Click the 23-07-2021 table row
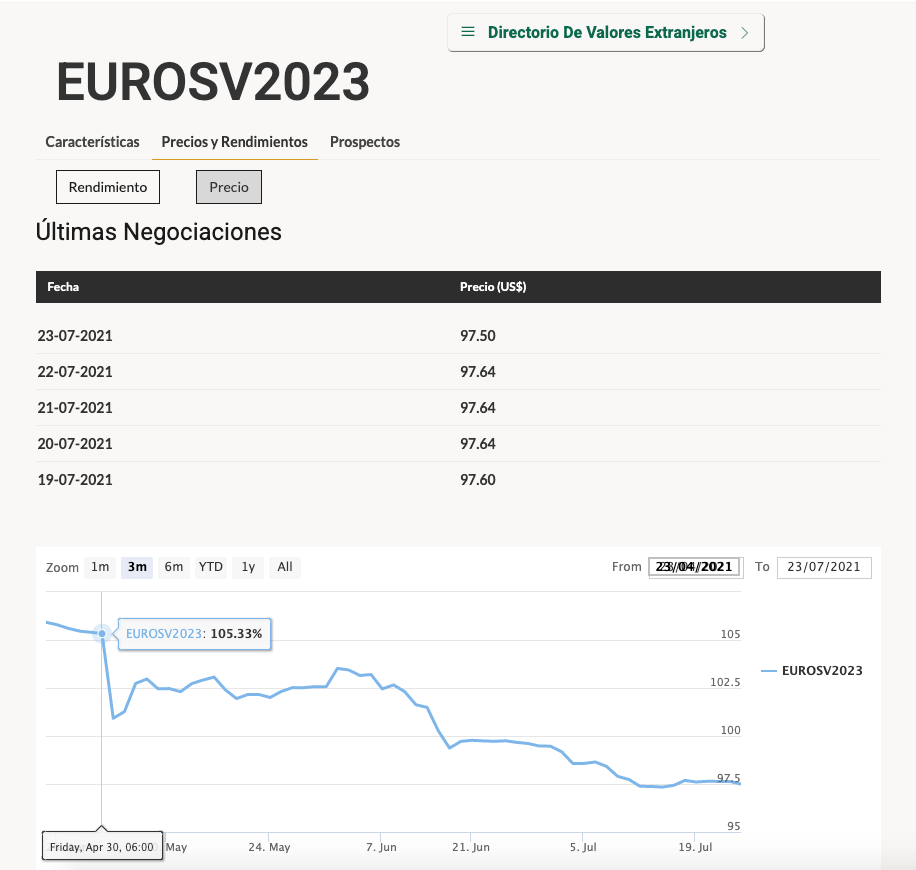916x870 pixels. pos(458,336)
